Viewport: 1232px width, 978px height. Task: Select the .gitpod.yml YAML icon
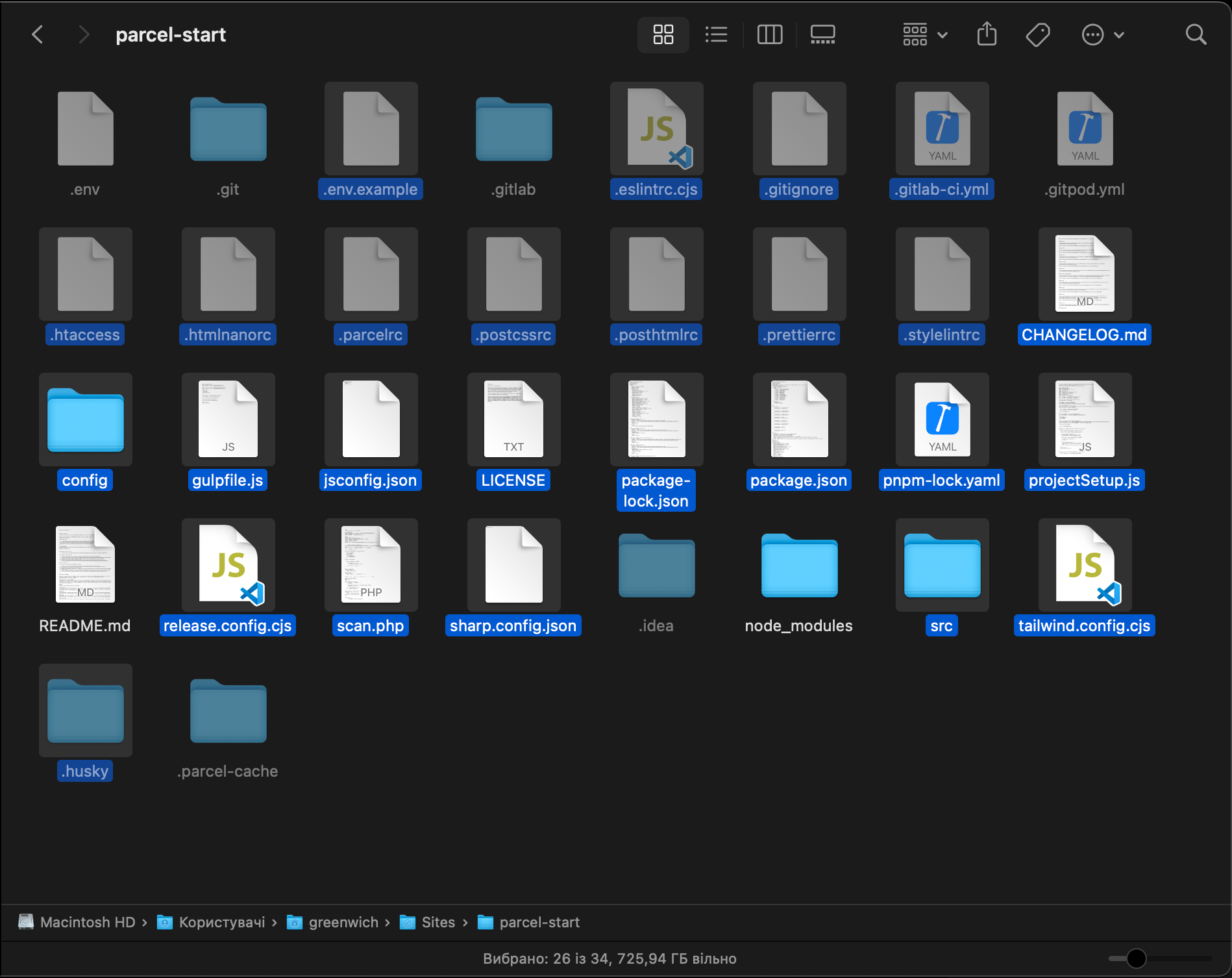coord(1085,129)
